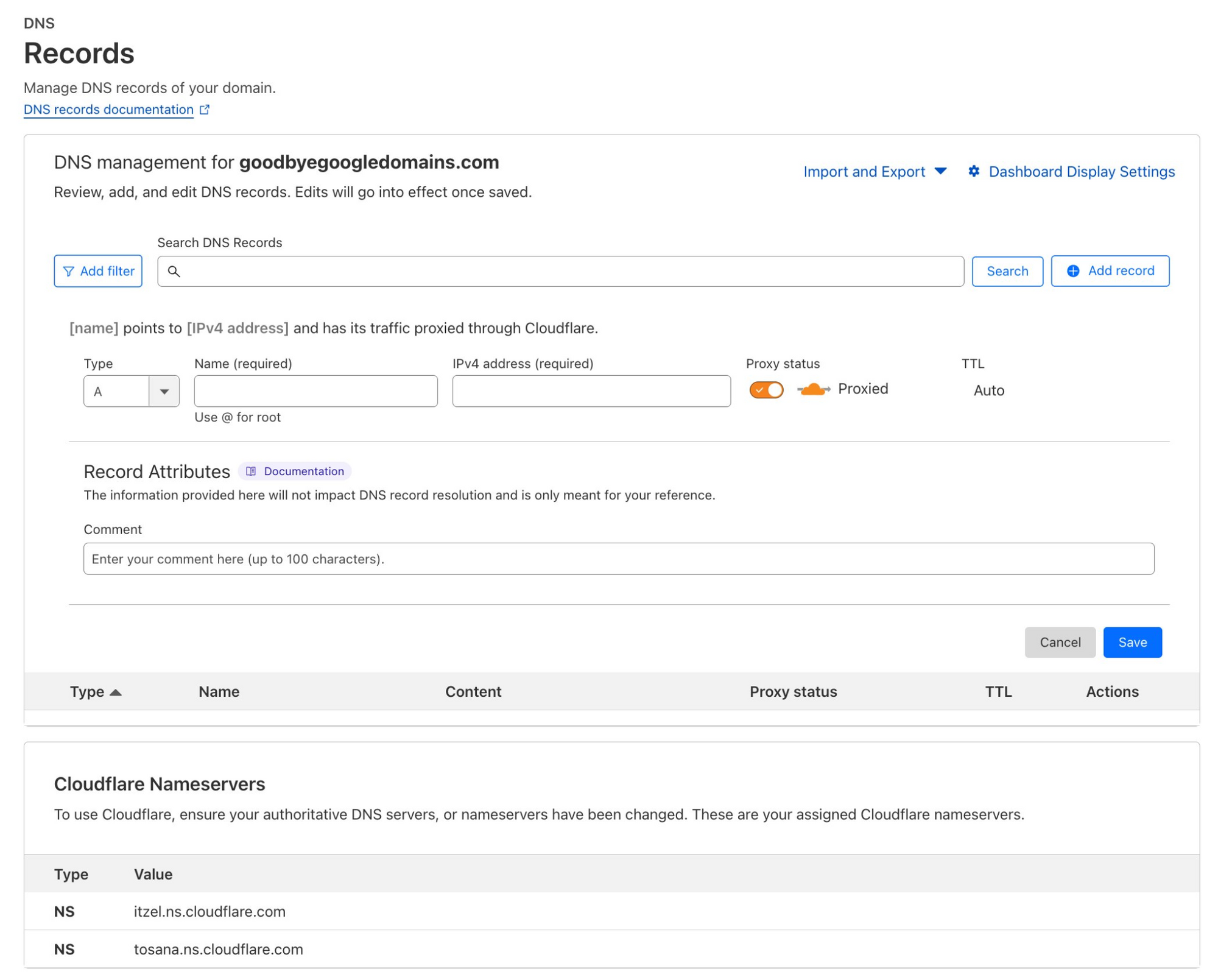Click the comment entry field

tap(619, 558)
